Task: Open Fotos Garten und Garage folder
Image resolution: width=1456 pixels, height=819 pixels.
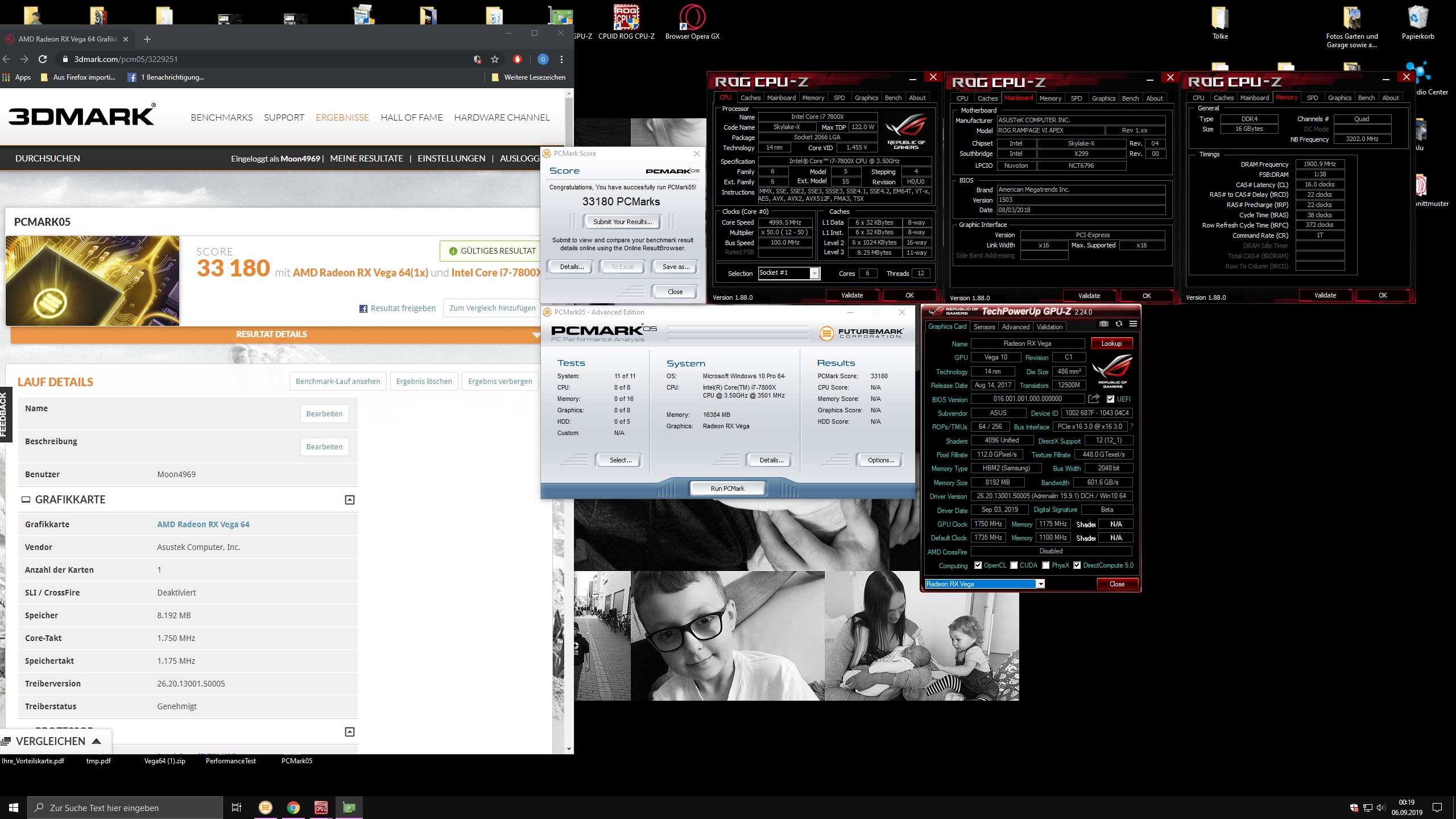Action: tap(1352, 27)
